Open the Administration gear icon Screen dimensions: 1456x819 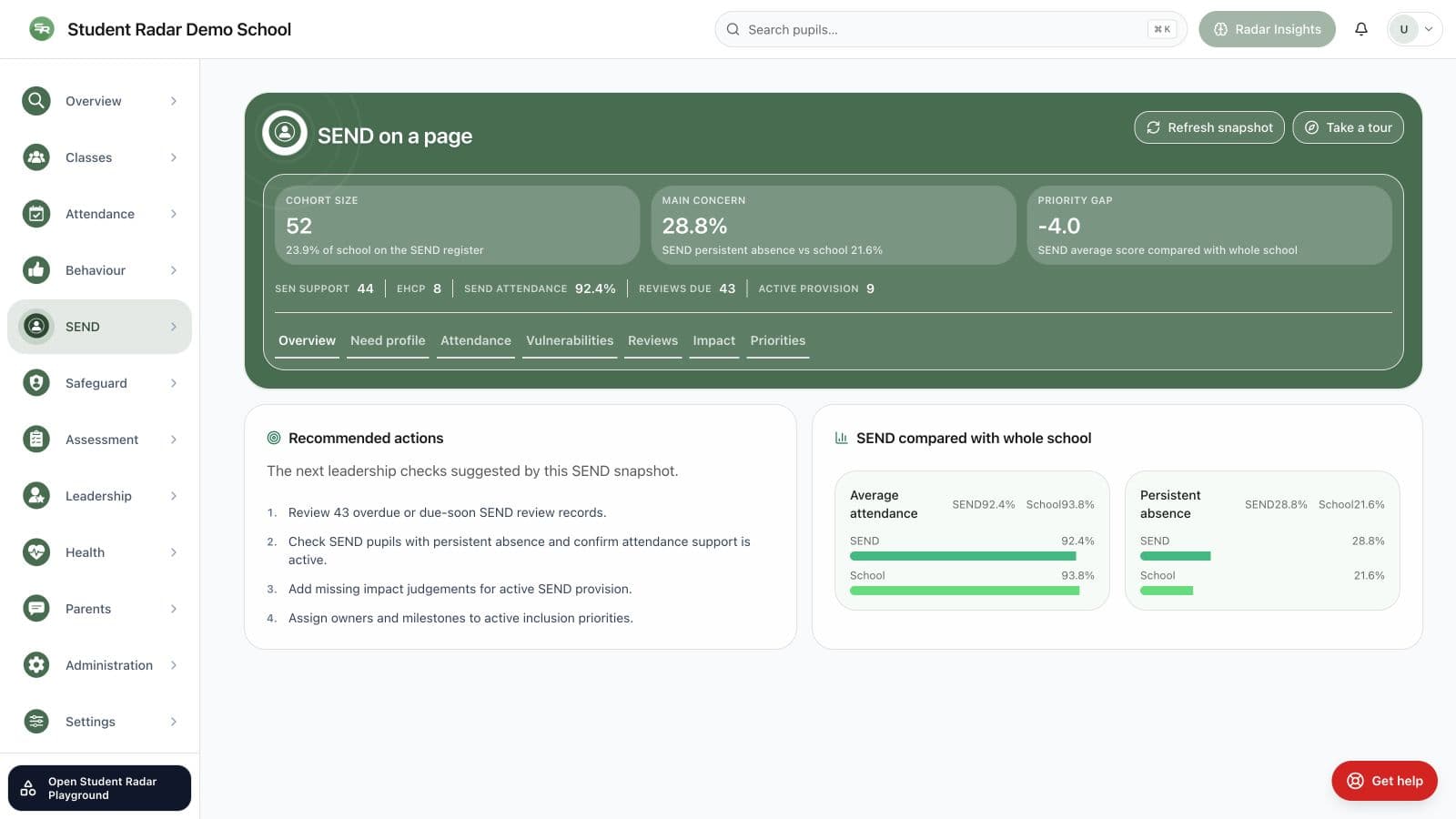point(36,665)
